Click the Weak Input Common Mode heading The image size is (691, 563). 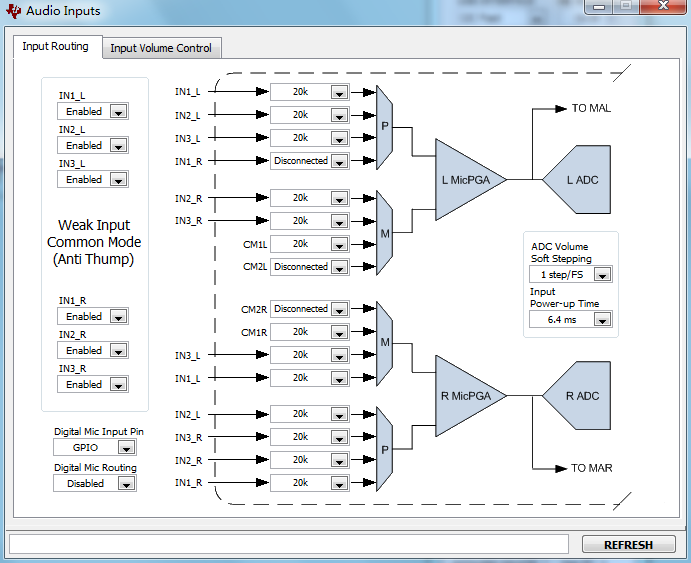click(94, 242)
